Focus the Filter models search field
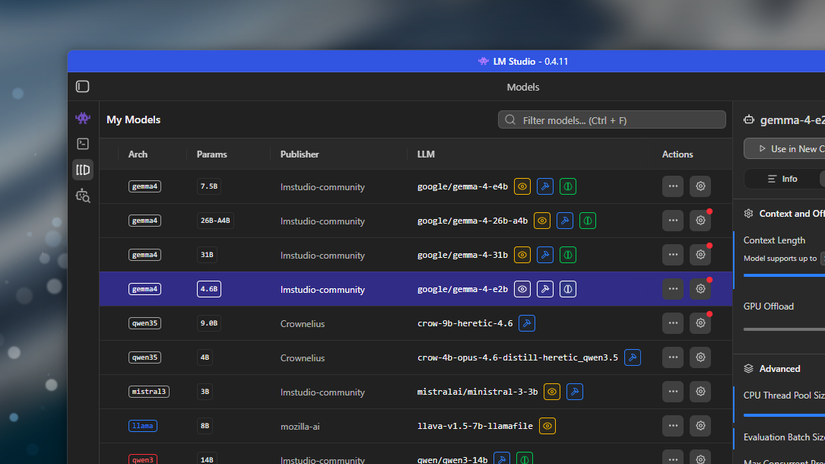The image size is (825, 464). coord(612,120)
